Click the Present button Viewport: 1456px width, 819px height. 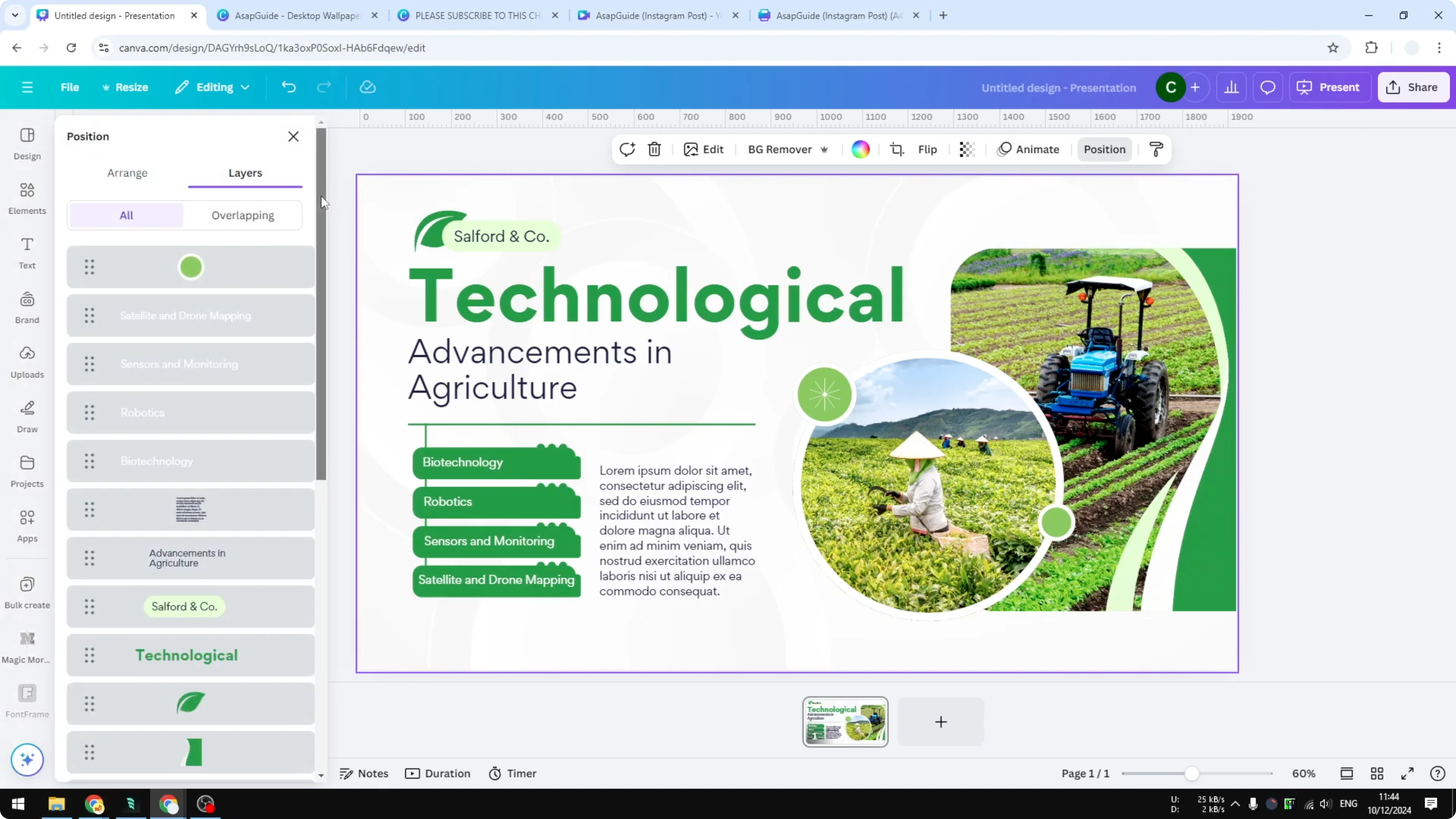1329,87
